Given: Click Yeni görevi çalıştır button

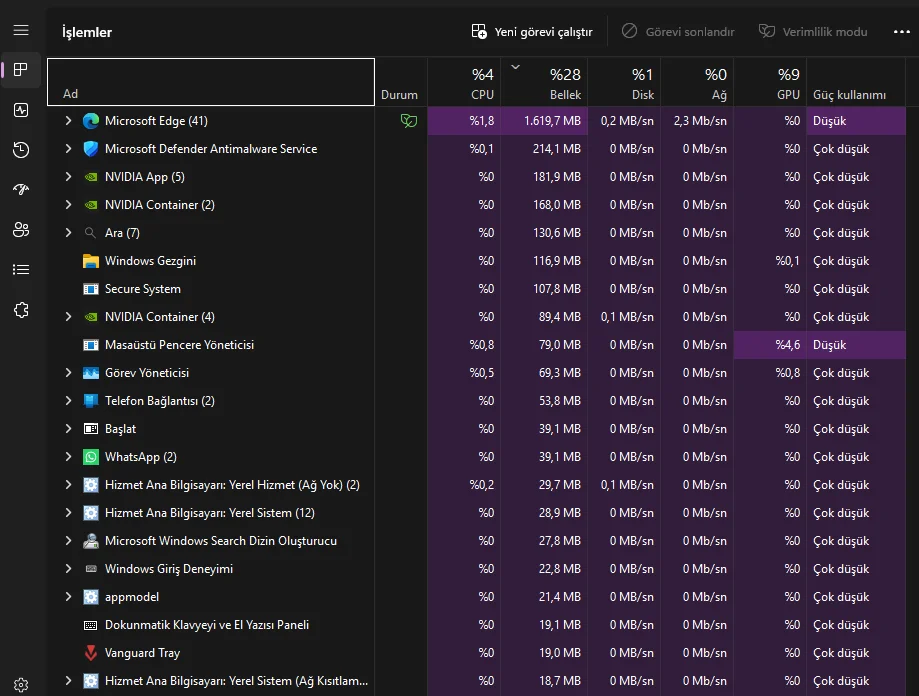Looking at the screenshot, I should pyautogui.click(x=532, y=32).
